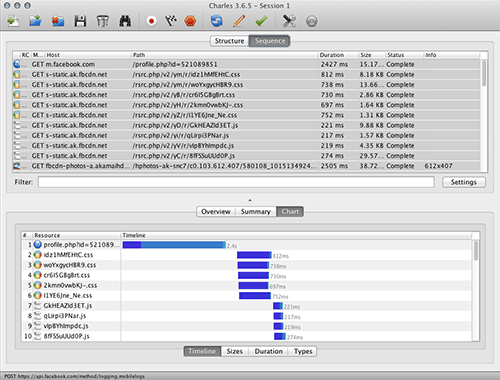Image resolution: width=500 pixels, height=380 pixels.
Task: Sort by the Host column header
Action: click(x=88, y=55)
